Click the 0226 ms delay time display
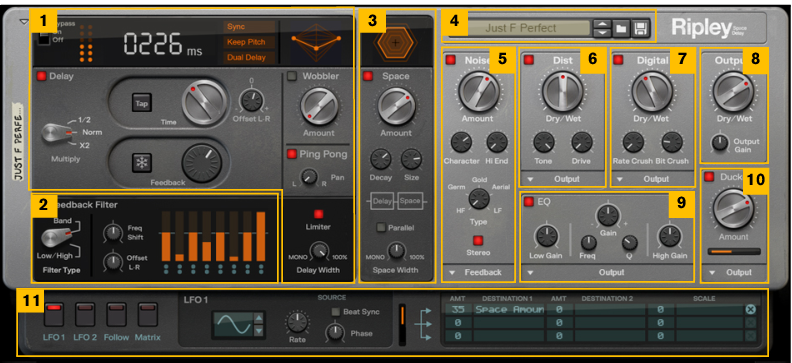Viewport: 792px width, 363px height. click(x=163, y=44)
